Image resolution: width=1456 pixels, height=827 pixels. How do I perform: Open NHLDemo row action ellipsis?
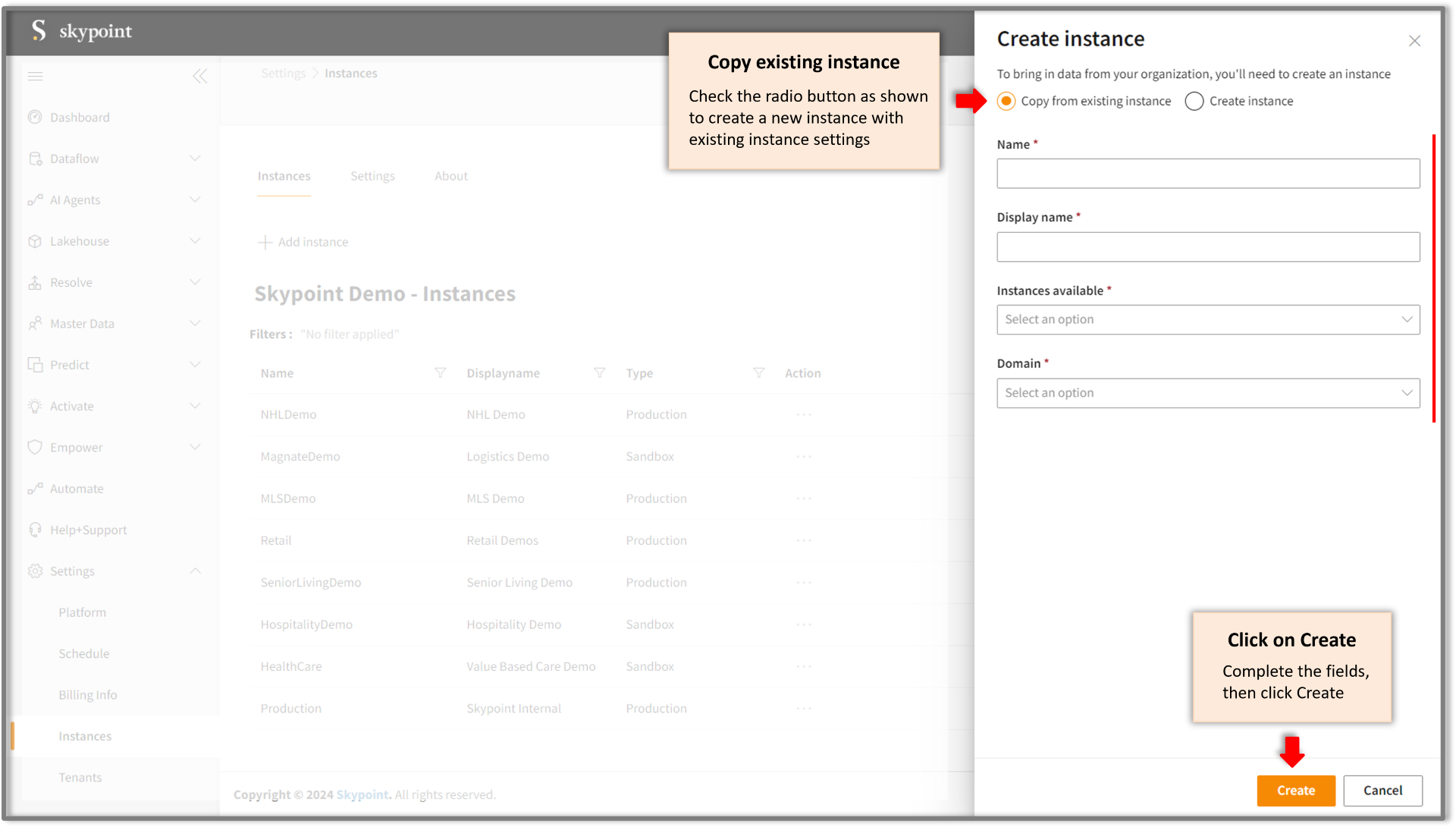(x=804, y=414)
